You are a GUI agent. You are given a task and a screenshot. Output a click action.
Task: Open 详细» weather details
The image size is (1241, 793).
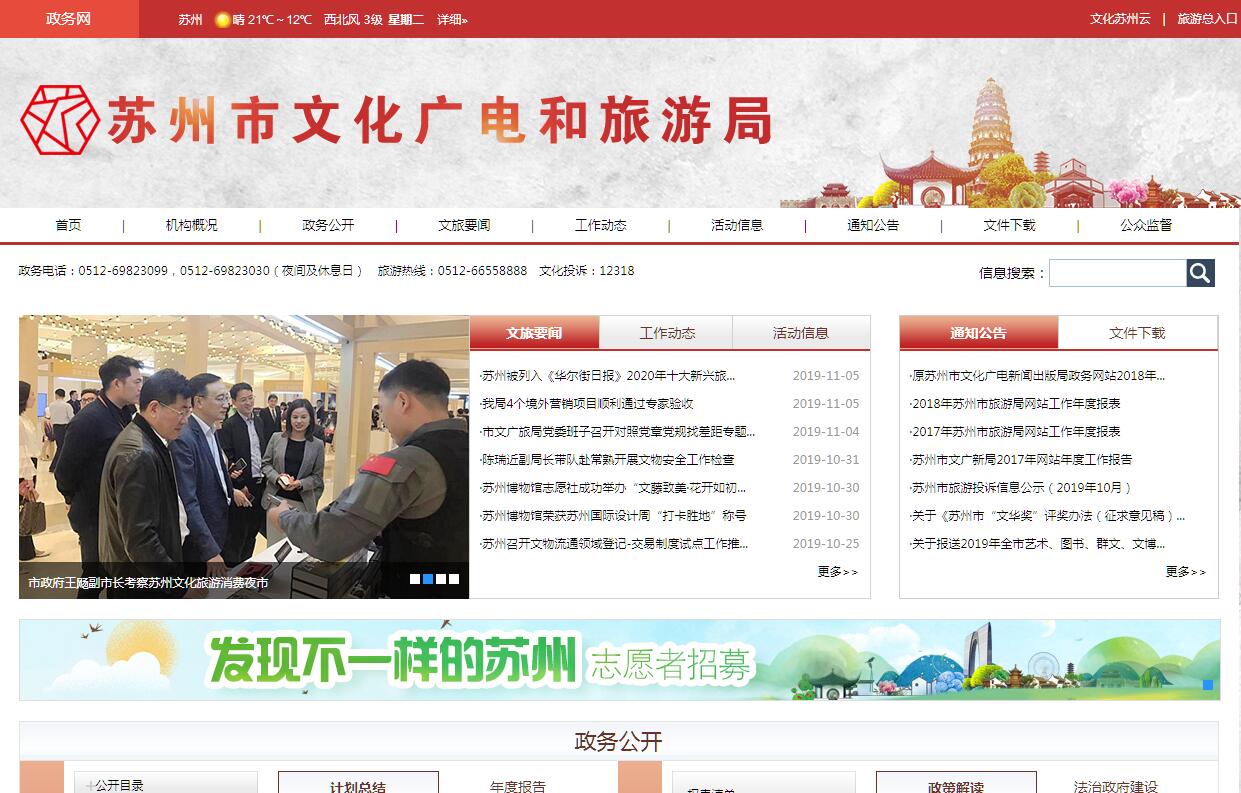coord(452,19)
